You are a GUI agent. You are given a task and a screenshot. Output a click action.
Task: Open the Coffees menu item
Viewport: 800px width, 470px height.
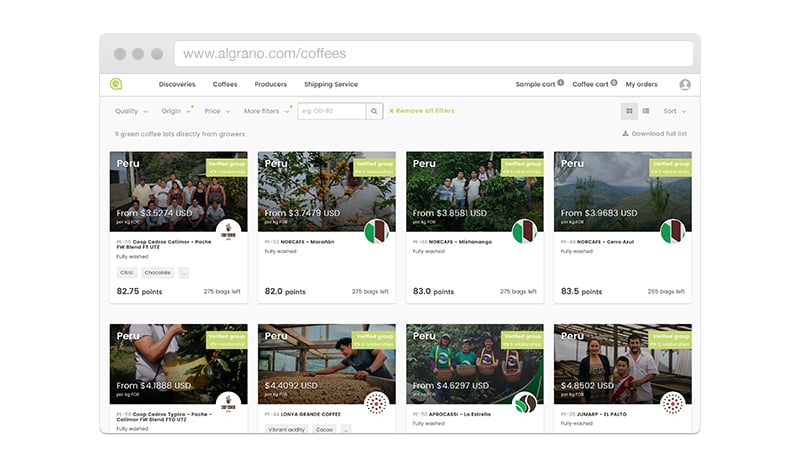225,84
